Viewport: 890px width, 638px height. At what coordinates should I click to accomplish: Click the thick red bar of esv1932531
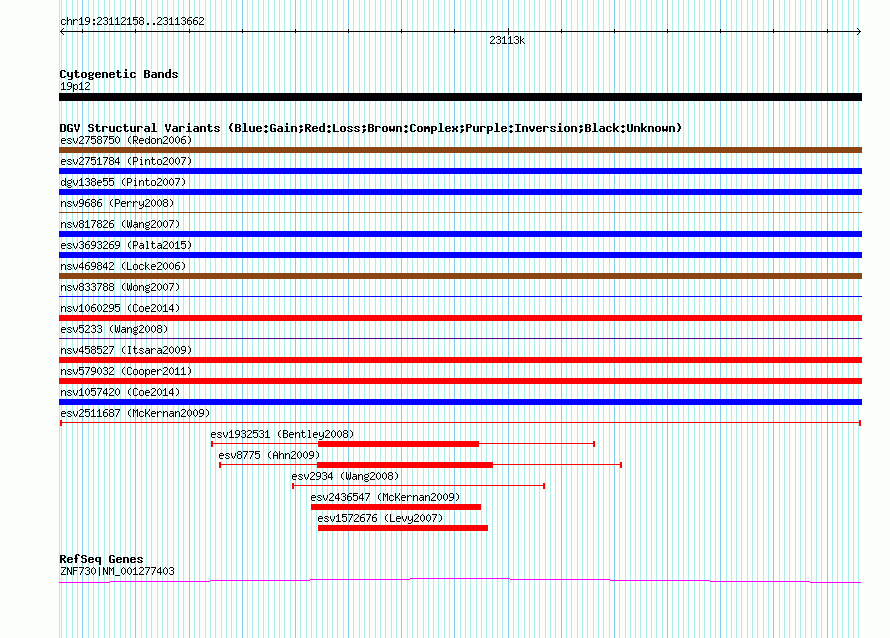pyautogui.click(x=398, y=444)
